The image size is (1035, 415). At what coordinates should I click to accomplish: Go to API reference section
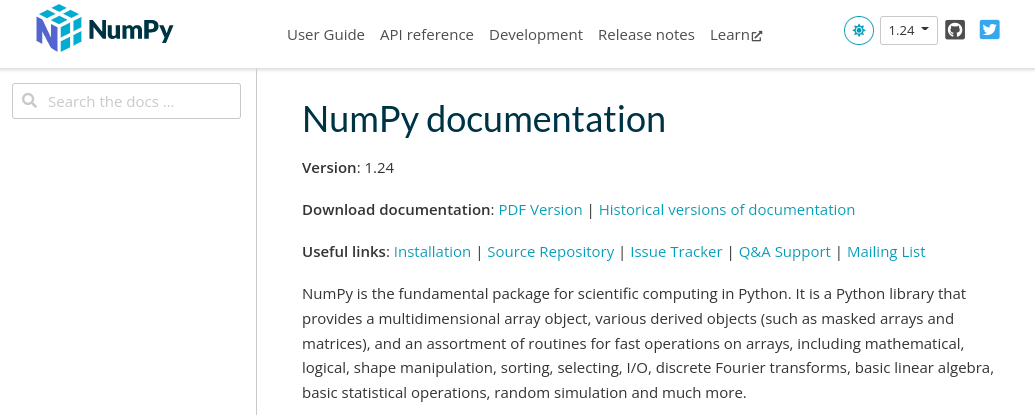tap(426, 35)
